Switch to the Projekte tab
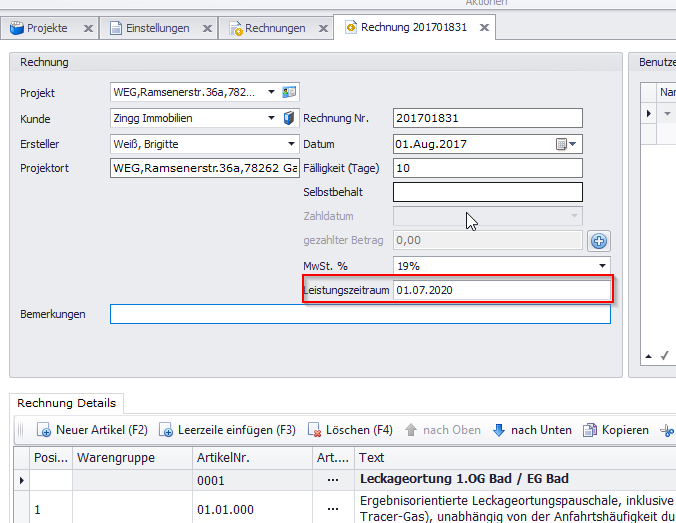Screen dimensions: 676x523 46,28
